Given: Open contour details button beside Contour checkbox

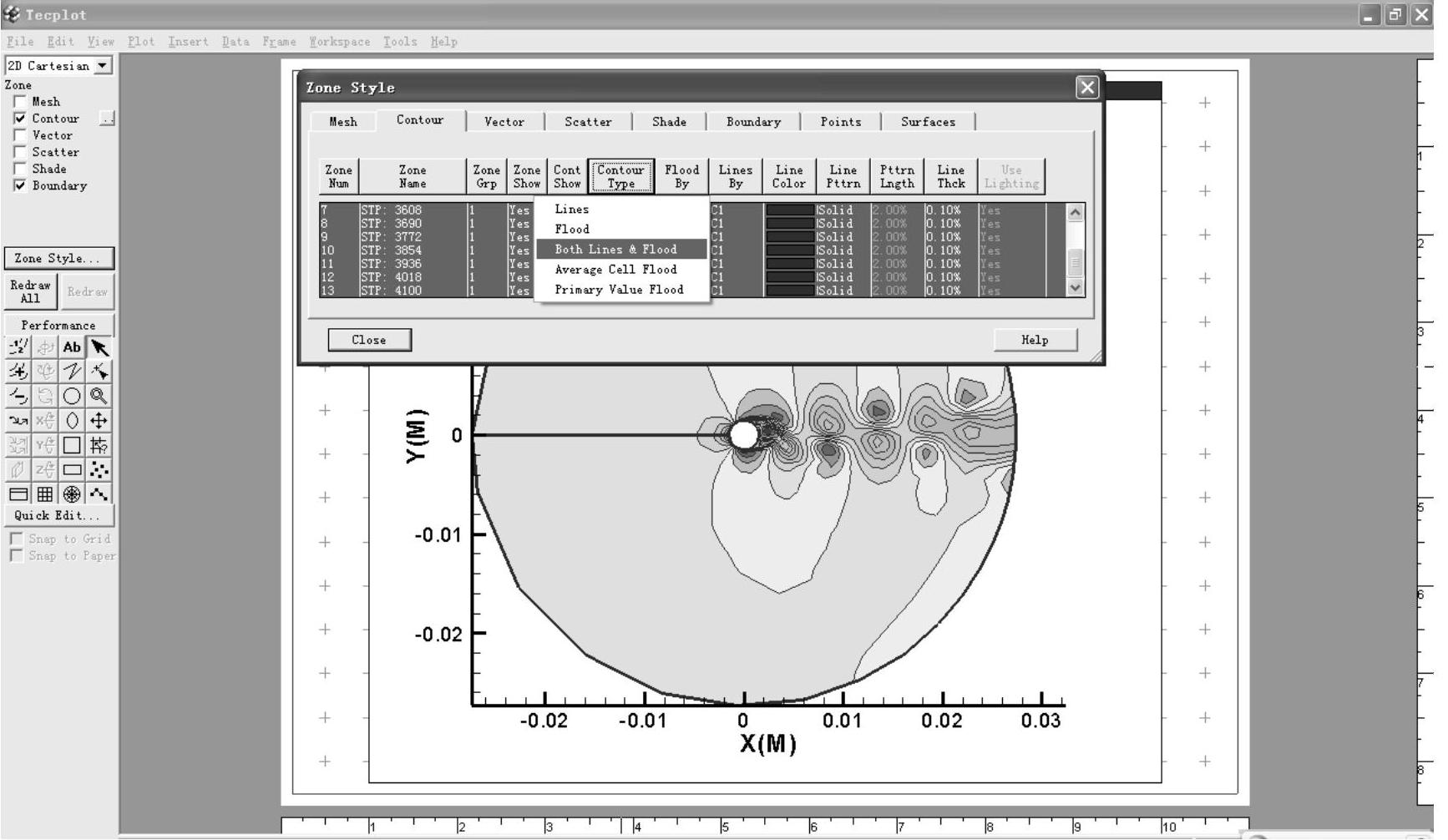Looking at the screenshot, I should [x=107, y=119].
